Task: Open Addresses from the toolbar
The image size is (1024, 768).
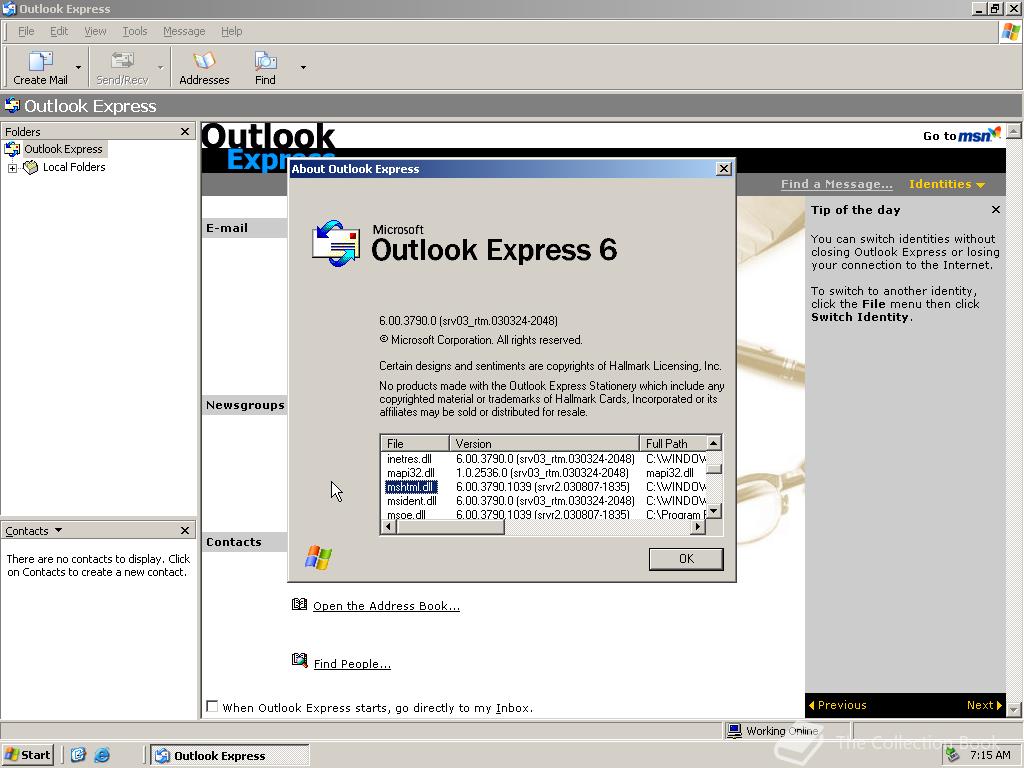Action: [x=204, y=67]
